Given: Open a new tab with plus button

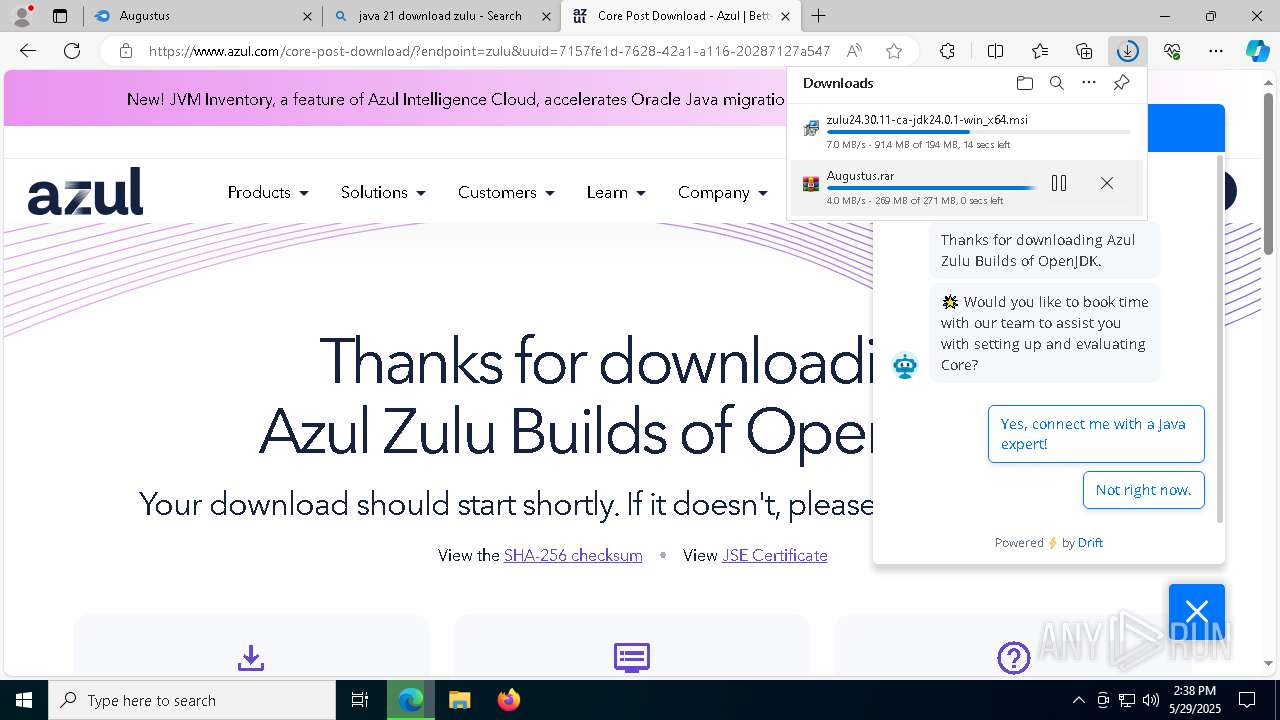Looking at the screenshot, I should click(819, 15).
